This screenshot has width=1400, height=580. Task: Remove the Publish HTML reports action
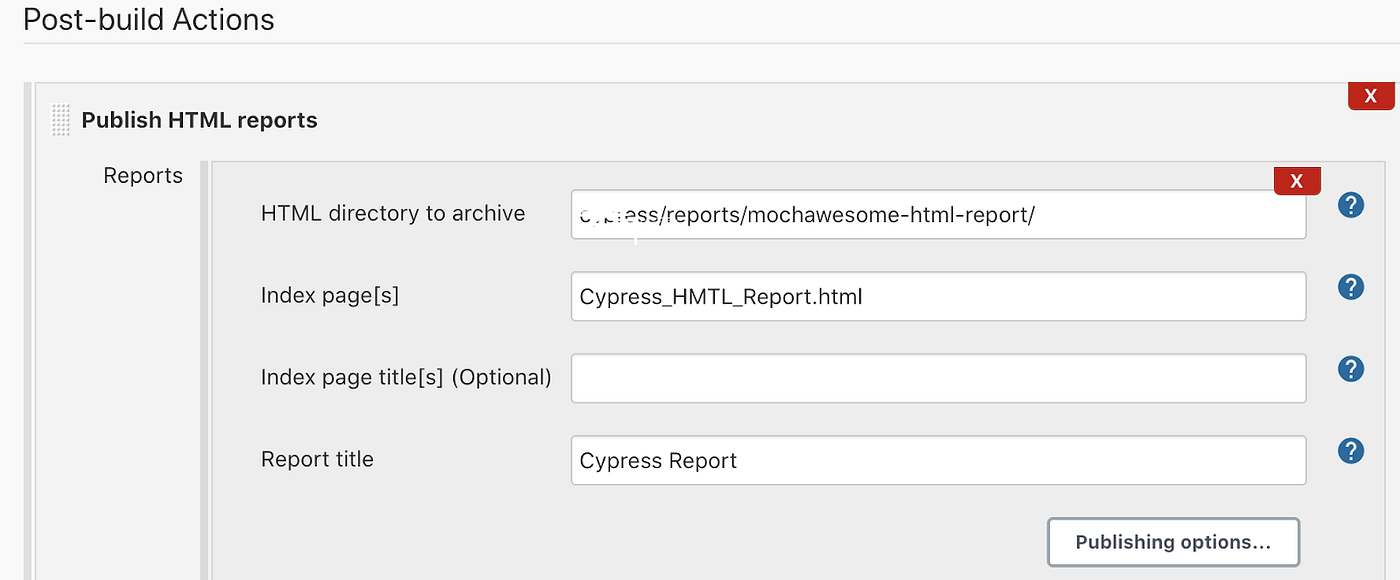[1371, 95]
